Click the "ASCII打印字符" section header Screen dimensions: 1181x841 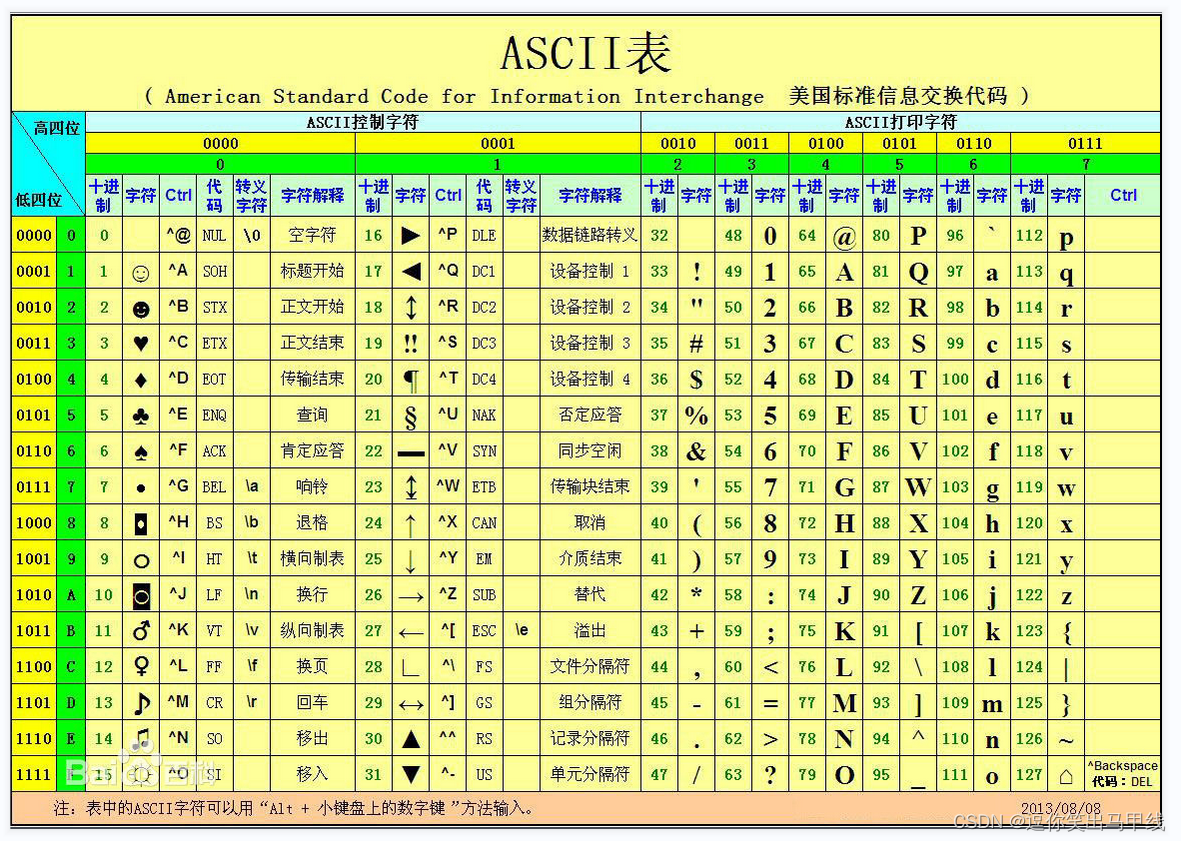point(901,122)
